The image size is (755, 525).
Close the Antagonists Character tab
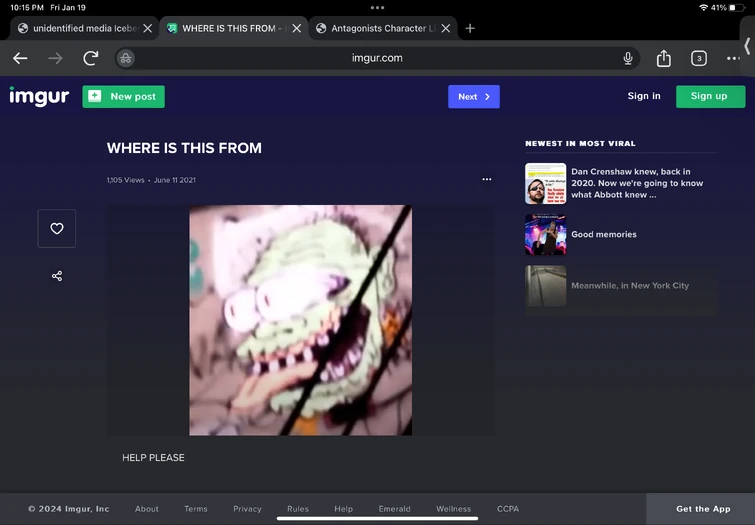coord(446,28)
